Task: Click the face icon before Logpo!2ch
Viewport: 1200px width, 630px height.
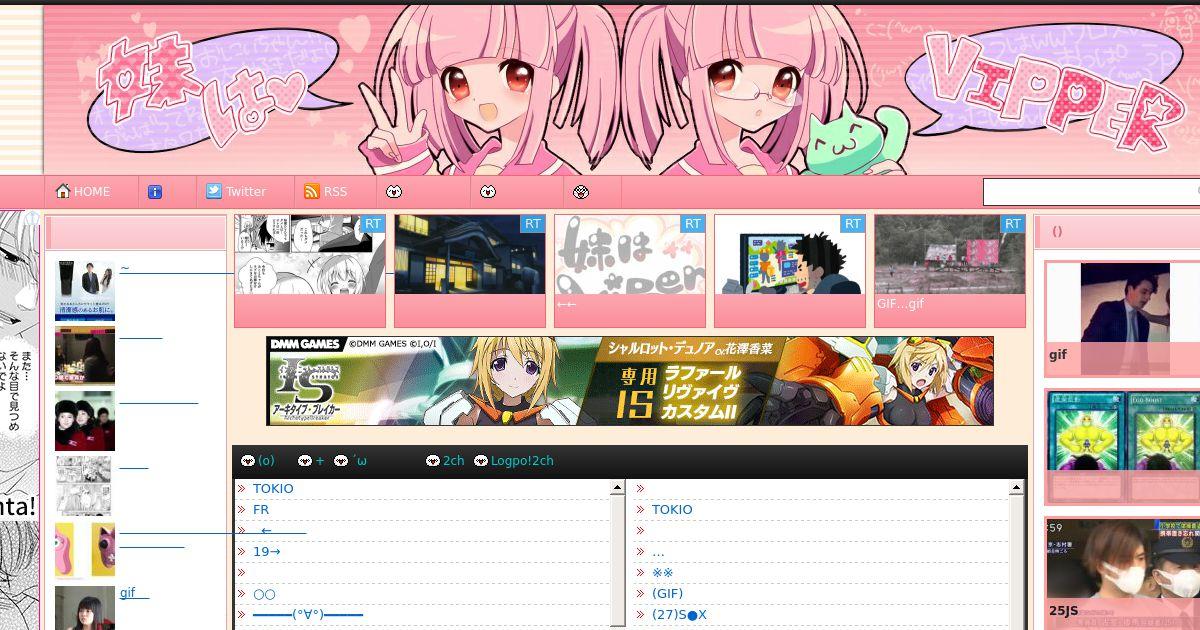Action: (481, 461)
